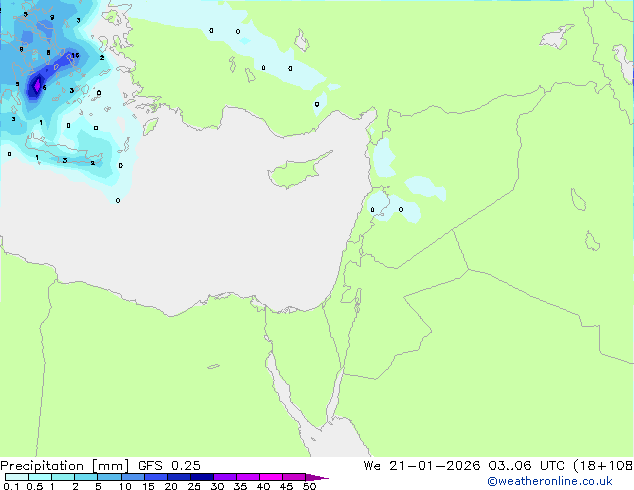Choose the 40–45 mm pink legend swatch
634x490 pixels.
point(271,477)
